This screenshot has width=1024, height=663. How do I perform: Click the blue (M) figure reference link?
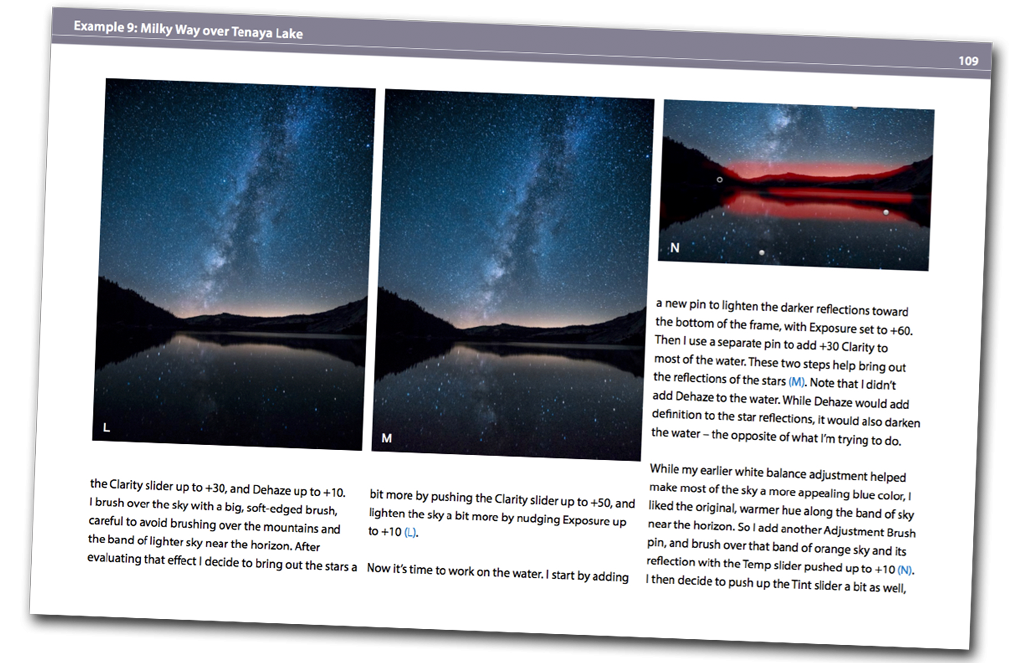coord(797,381)
